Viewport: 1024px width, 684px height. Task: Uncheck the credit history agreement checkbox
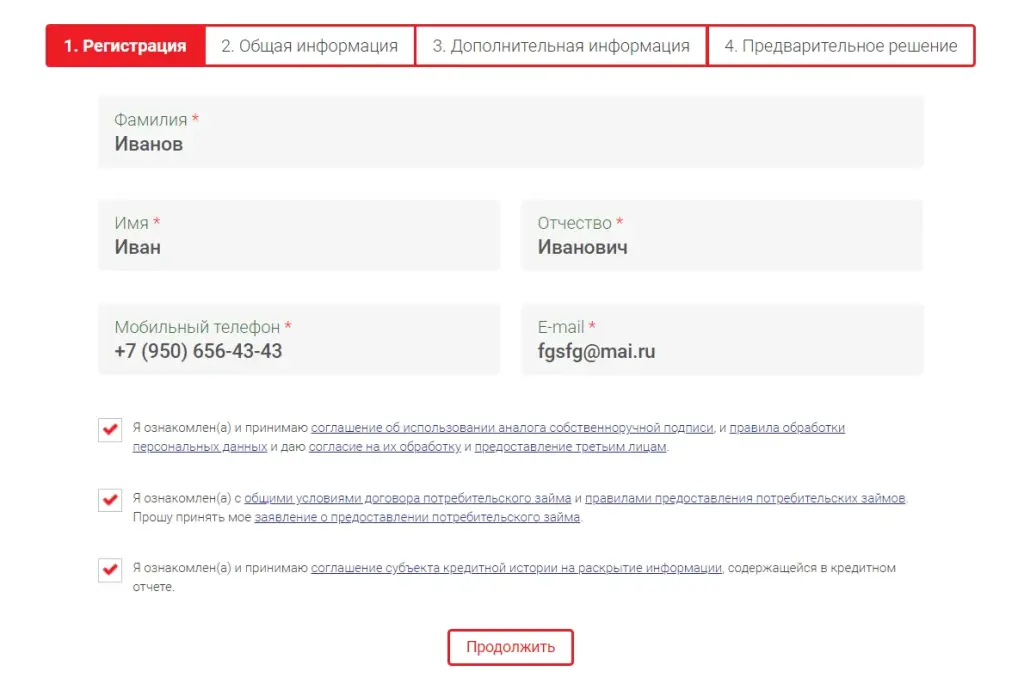[110, 570]
